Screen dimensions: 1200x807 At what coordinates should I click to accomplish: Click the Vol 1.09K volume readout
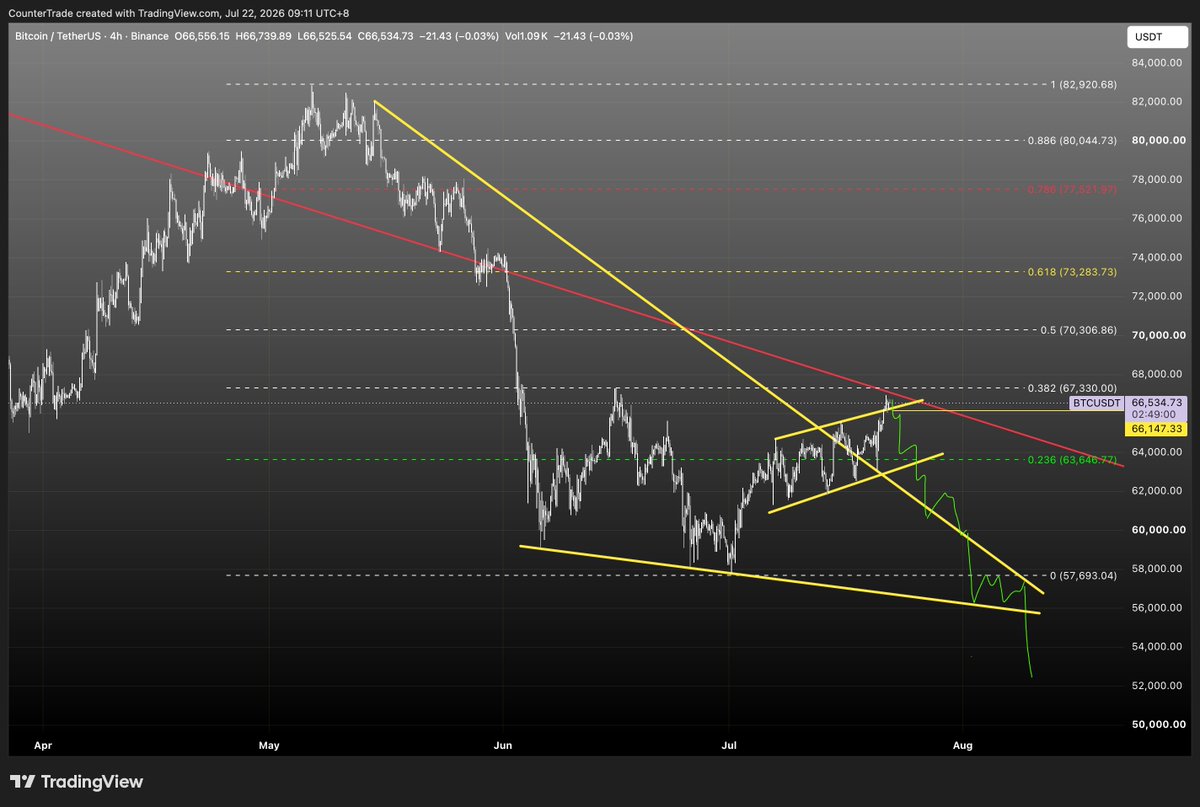pyautogui.click(x=526, y=36)
